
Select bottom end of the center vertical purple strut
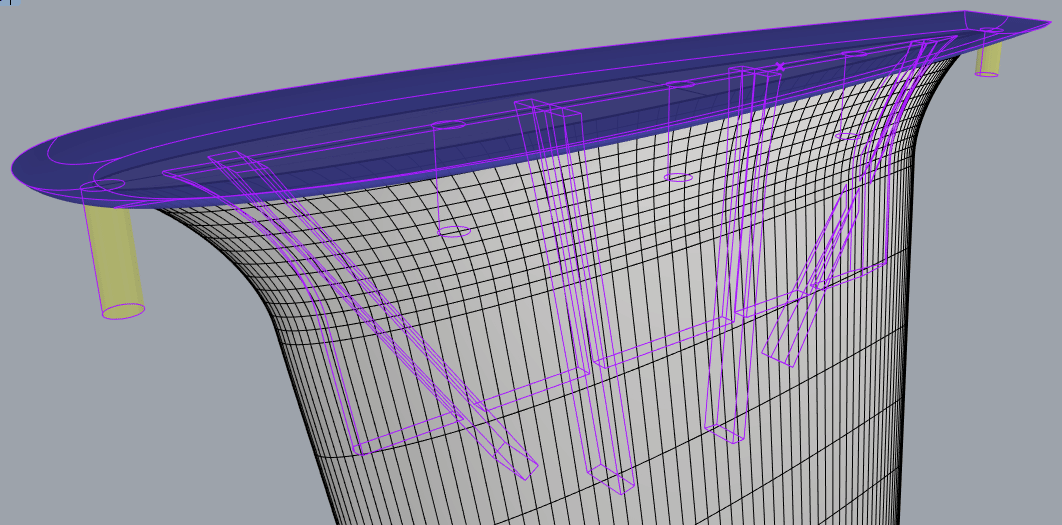click(x=612, y=479)
